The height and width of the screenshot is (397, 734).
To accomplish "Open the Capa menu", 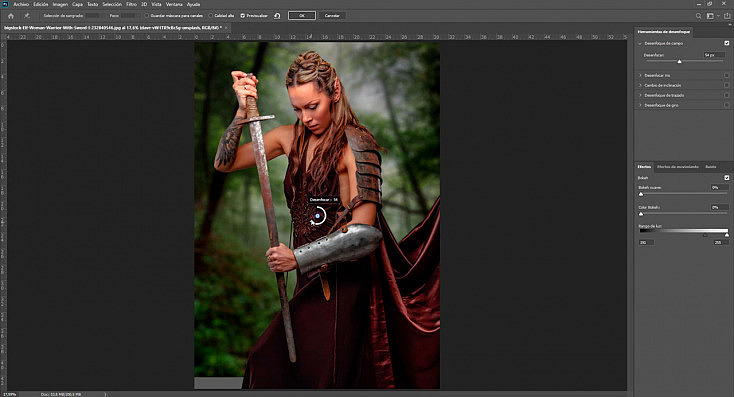I will (77, 4).
